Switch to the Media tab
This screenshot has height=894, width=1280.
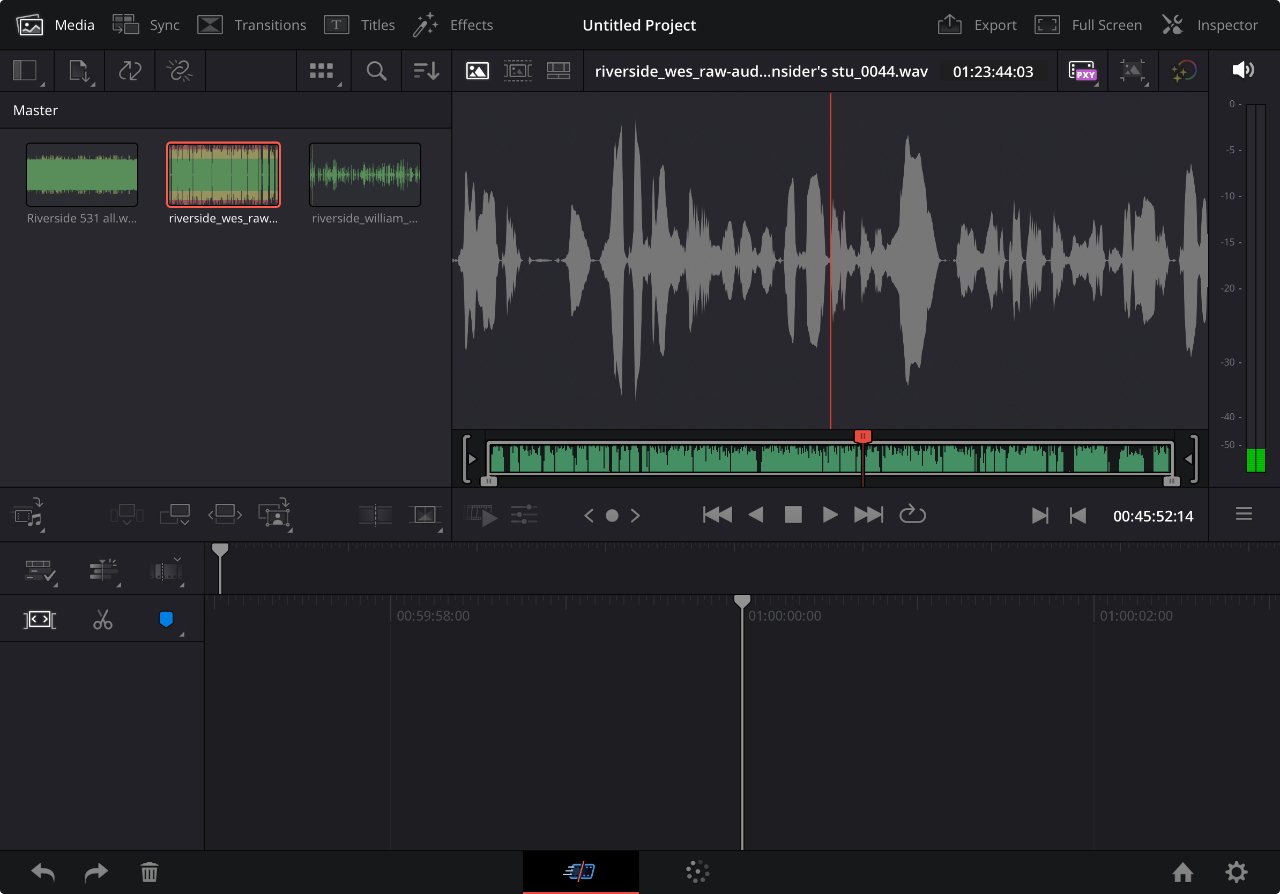pyautogui.click(x=56, y=24)
